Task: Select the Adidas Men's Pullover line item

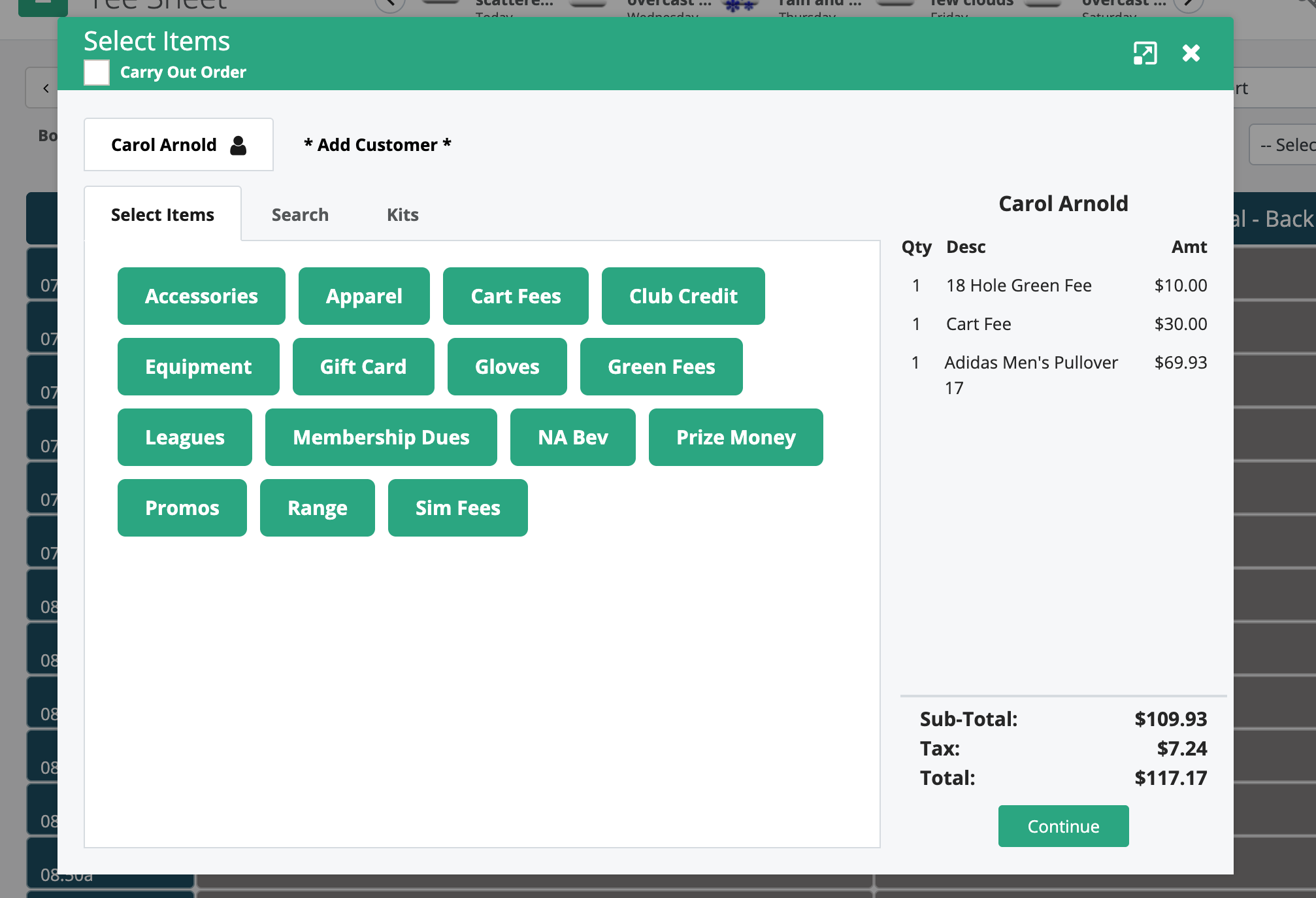Action: click(x=1031, y=374)
